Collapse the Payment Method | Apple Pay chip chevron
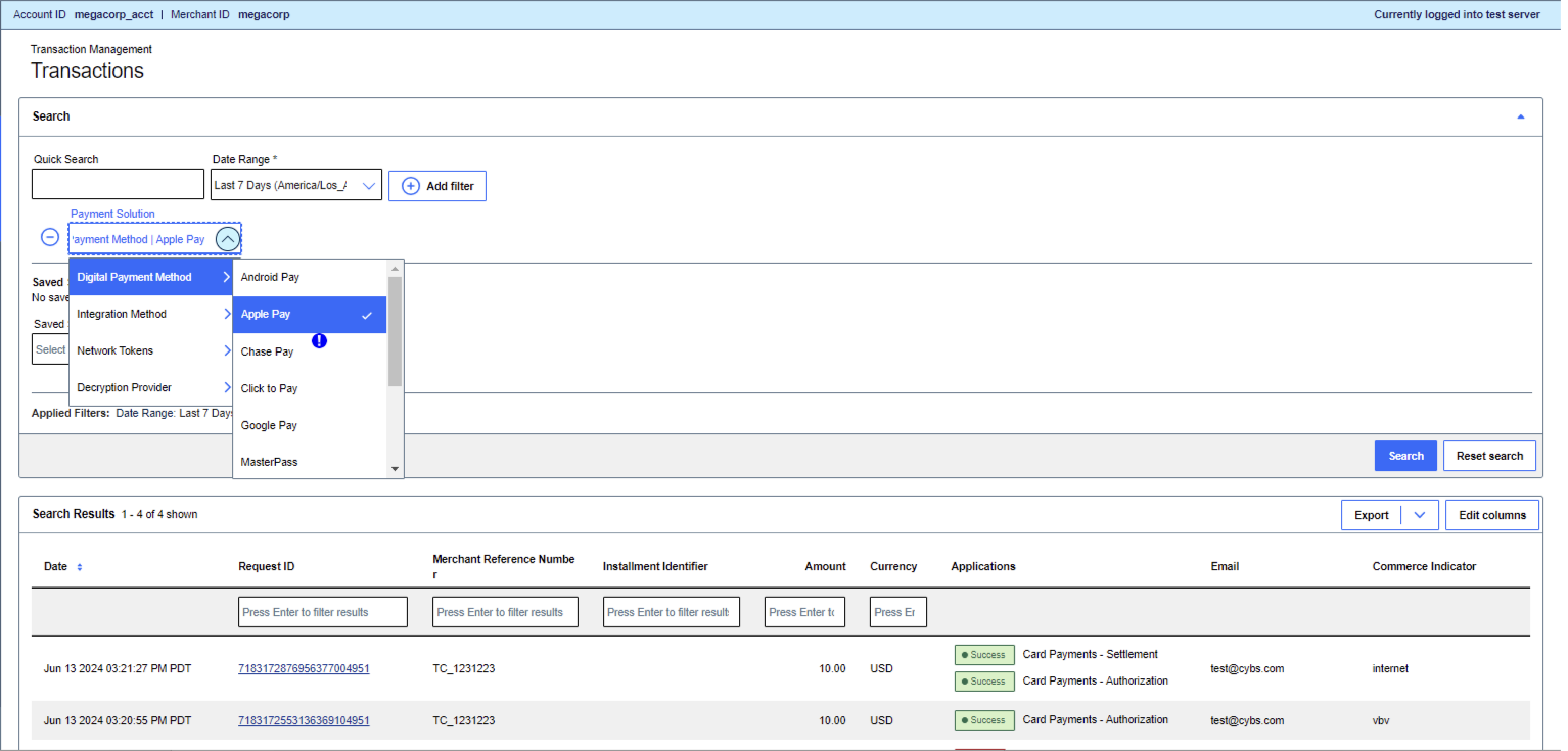This screenshot has height=751, width=1568. click(x=227, y=239)
